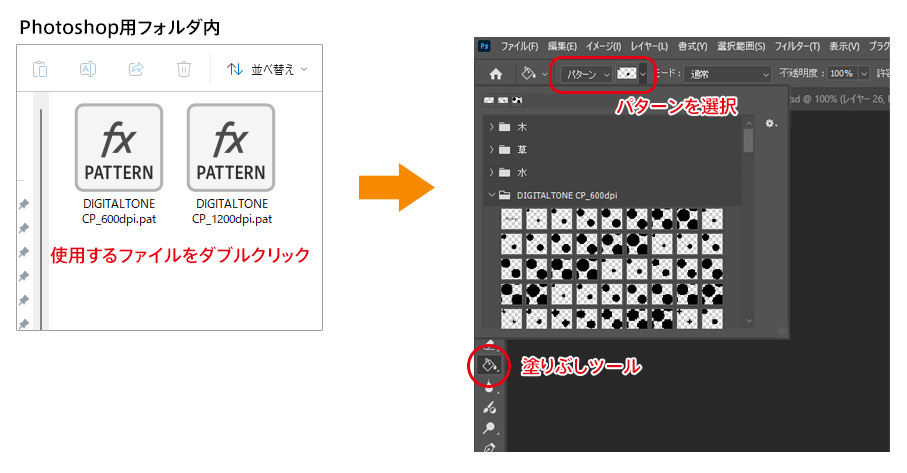Screen dimensions: 907x473
Task: Choose last pattern in first row of DIGITALTONE group
Action: pyautogui.click(x=713, y=219)
